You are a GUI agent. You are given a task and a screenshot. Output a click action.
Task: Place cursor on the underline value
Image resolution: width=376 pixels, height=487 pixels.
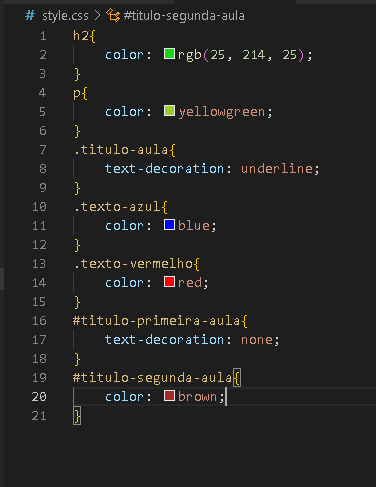point(277,169)
